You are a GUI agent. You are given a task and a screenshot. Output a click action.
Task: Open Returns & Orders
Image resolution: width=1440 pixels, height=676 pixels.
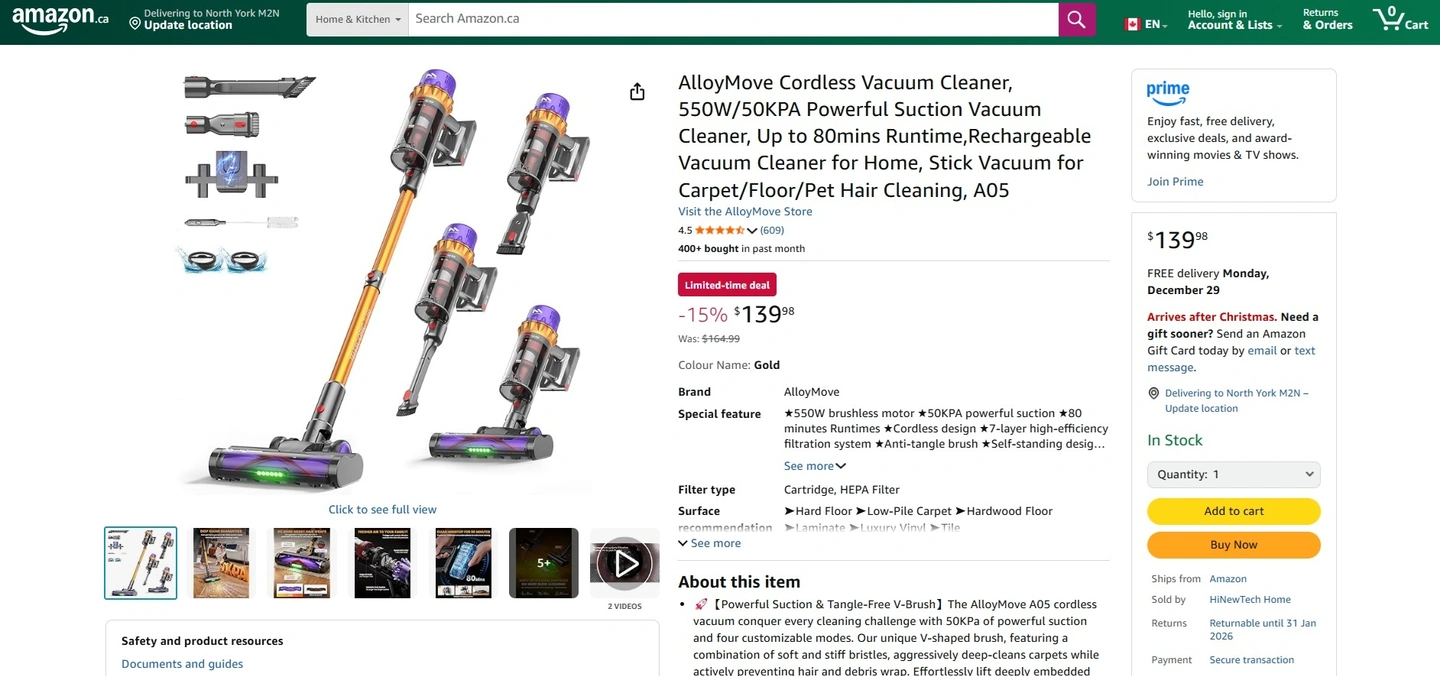1327,20
